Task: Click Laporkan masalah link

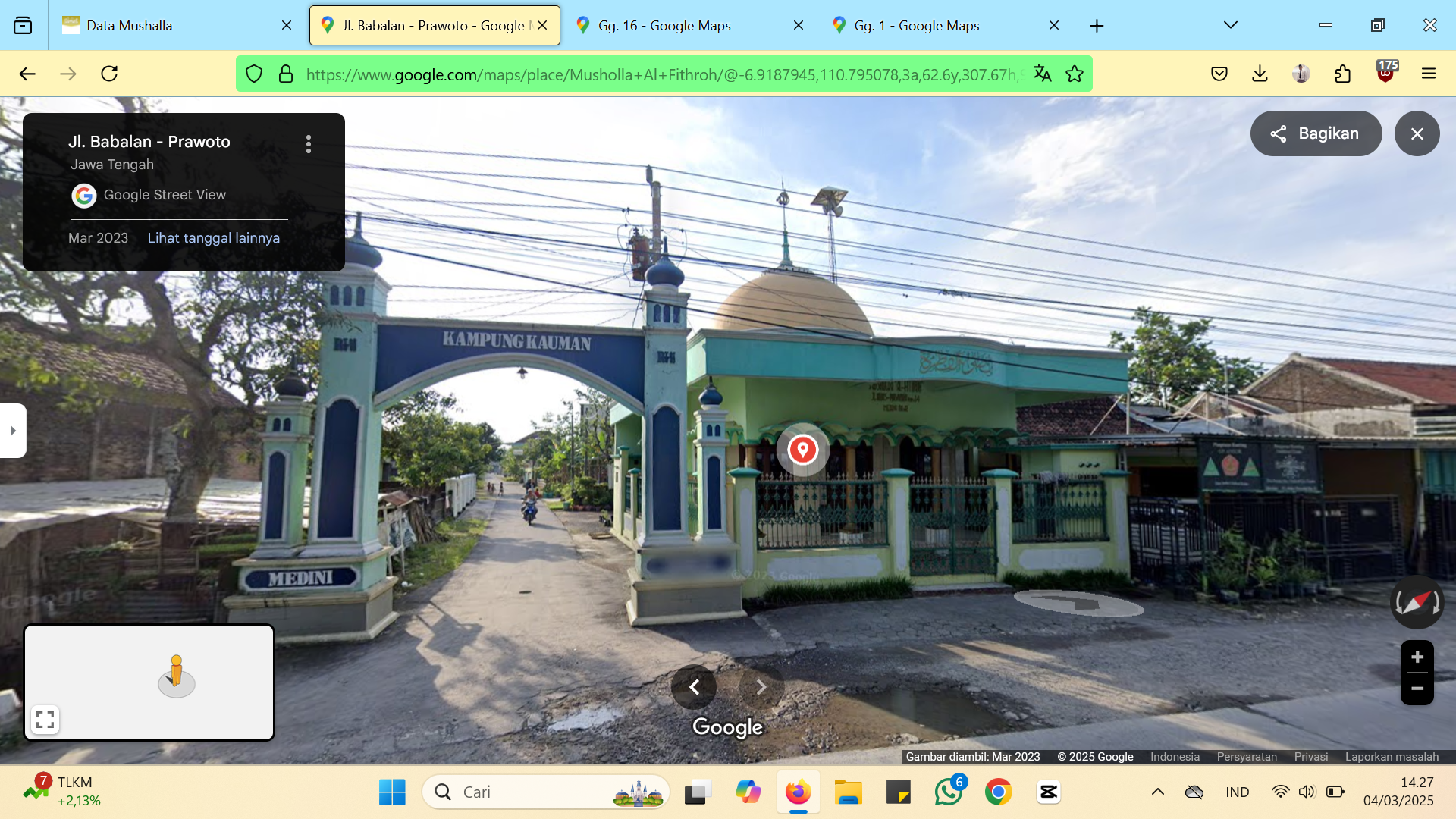Action: (x=1392, y=757)
